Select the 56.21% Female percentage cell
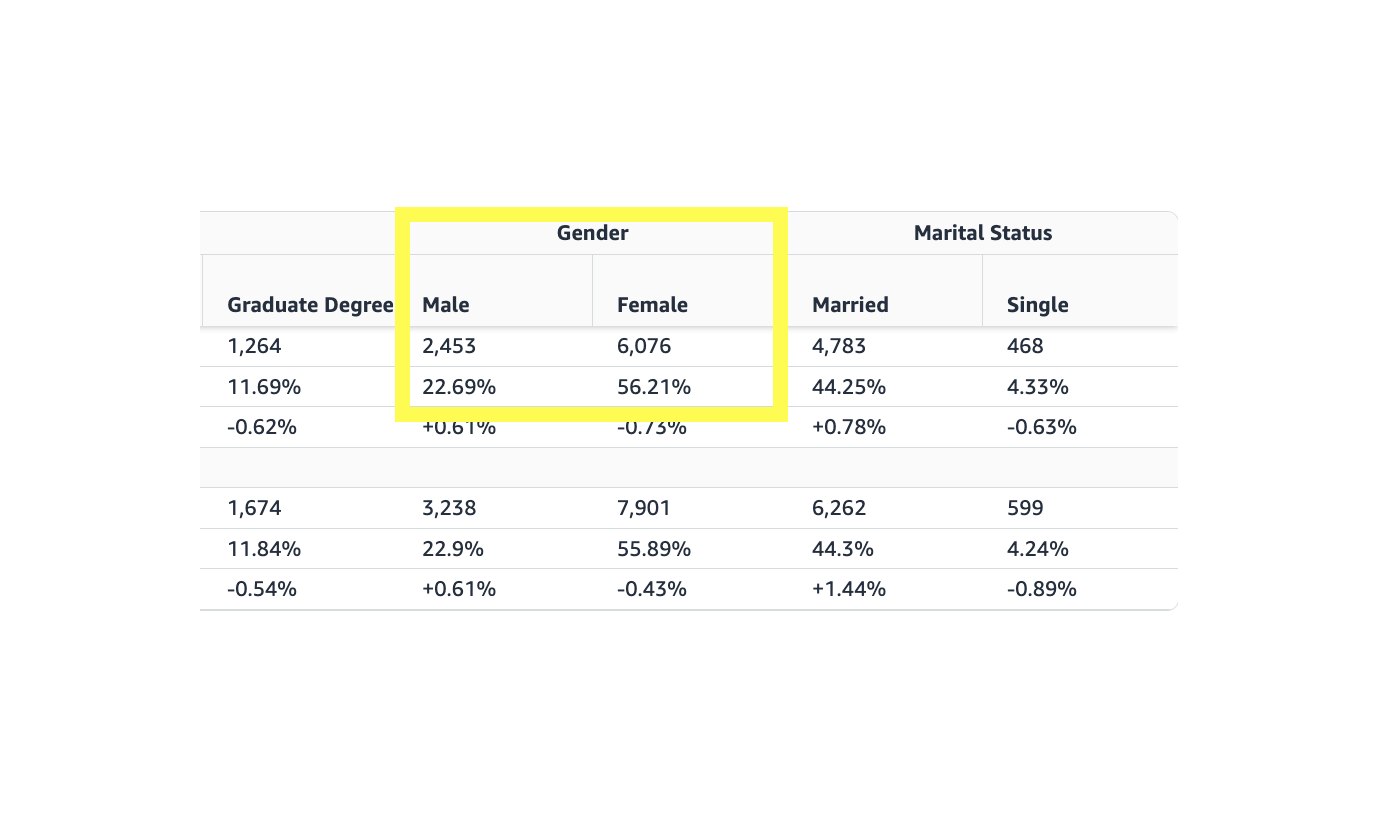The image size is (1377, 816). pyautogui.click(x=653, y=387)
